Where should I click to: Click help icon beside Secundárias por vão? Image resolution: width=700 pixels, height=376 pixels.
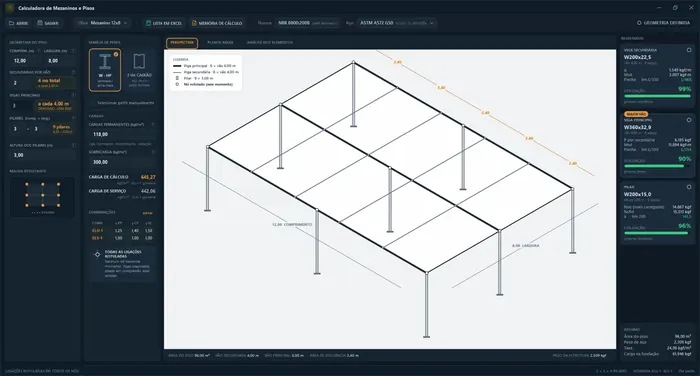(x=73, y=72)
